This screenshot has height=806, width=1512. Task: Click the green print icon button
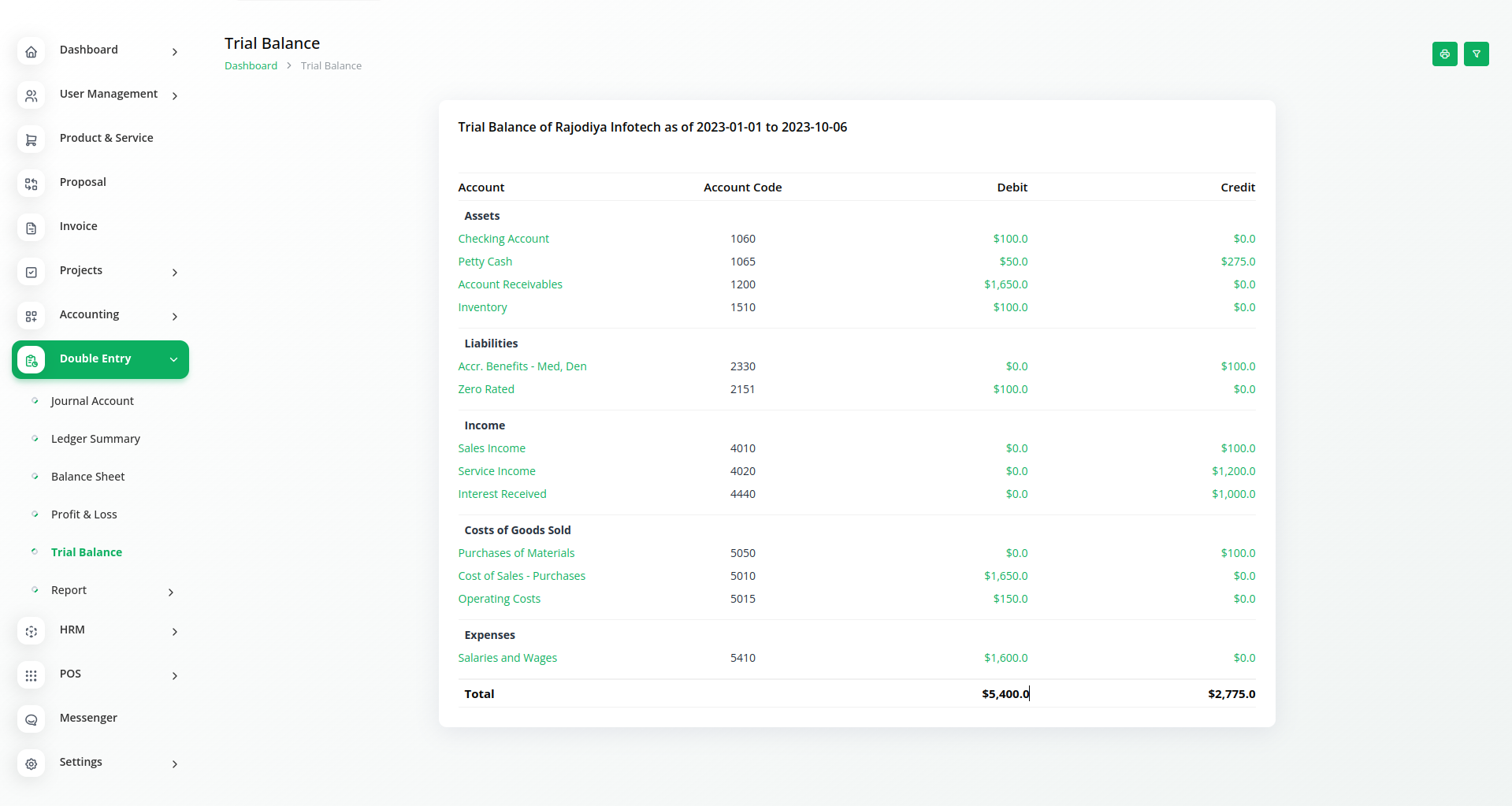point(1444,54)
